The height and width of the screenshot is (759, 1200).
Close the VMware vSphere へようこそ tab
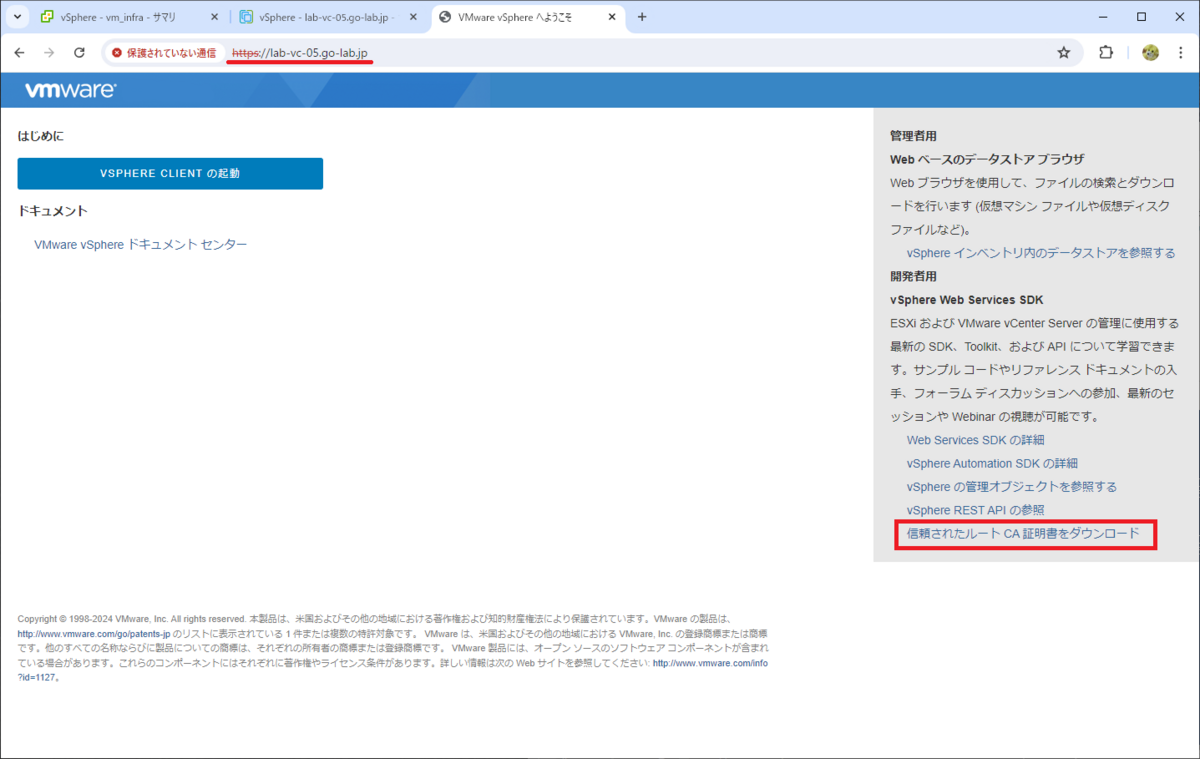click(x=611, y=18)
